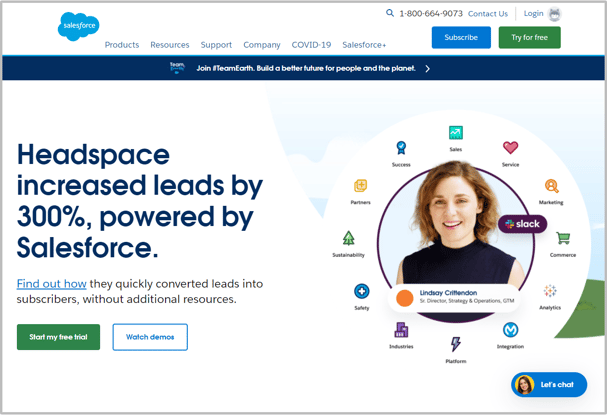Click the Watch demos button
607x415 pixels.
click(x=150, y=337)
